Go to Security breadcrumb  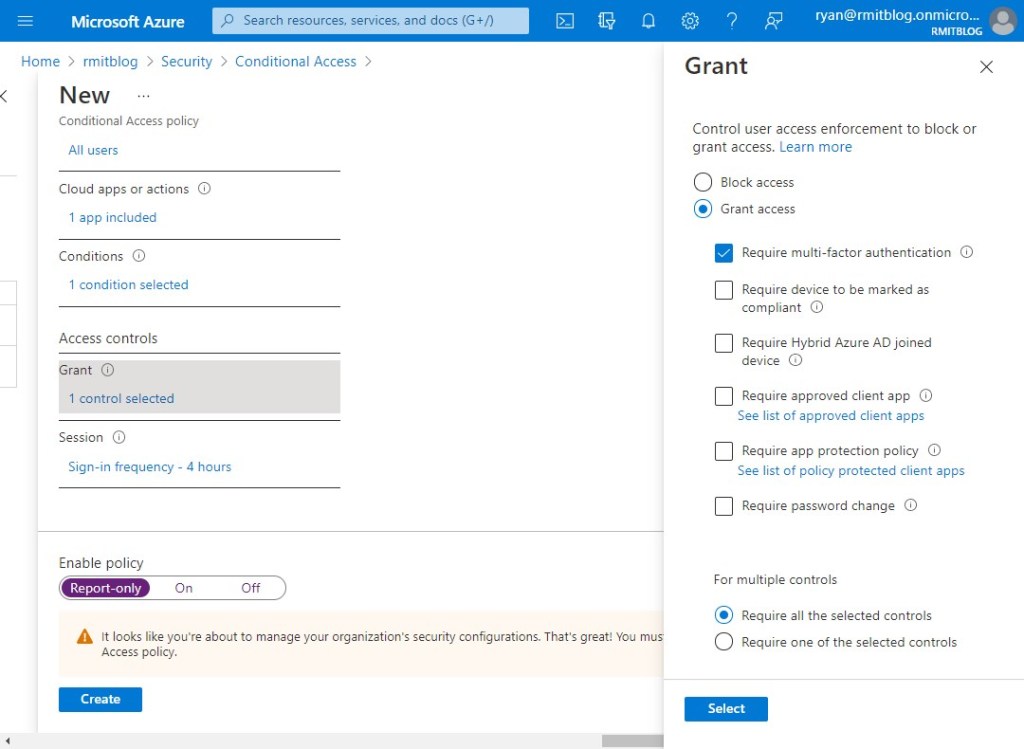tap(187, 61)
